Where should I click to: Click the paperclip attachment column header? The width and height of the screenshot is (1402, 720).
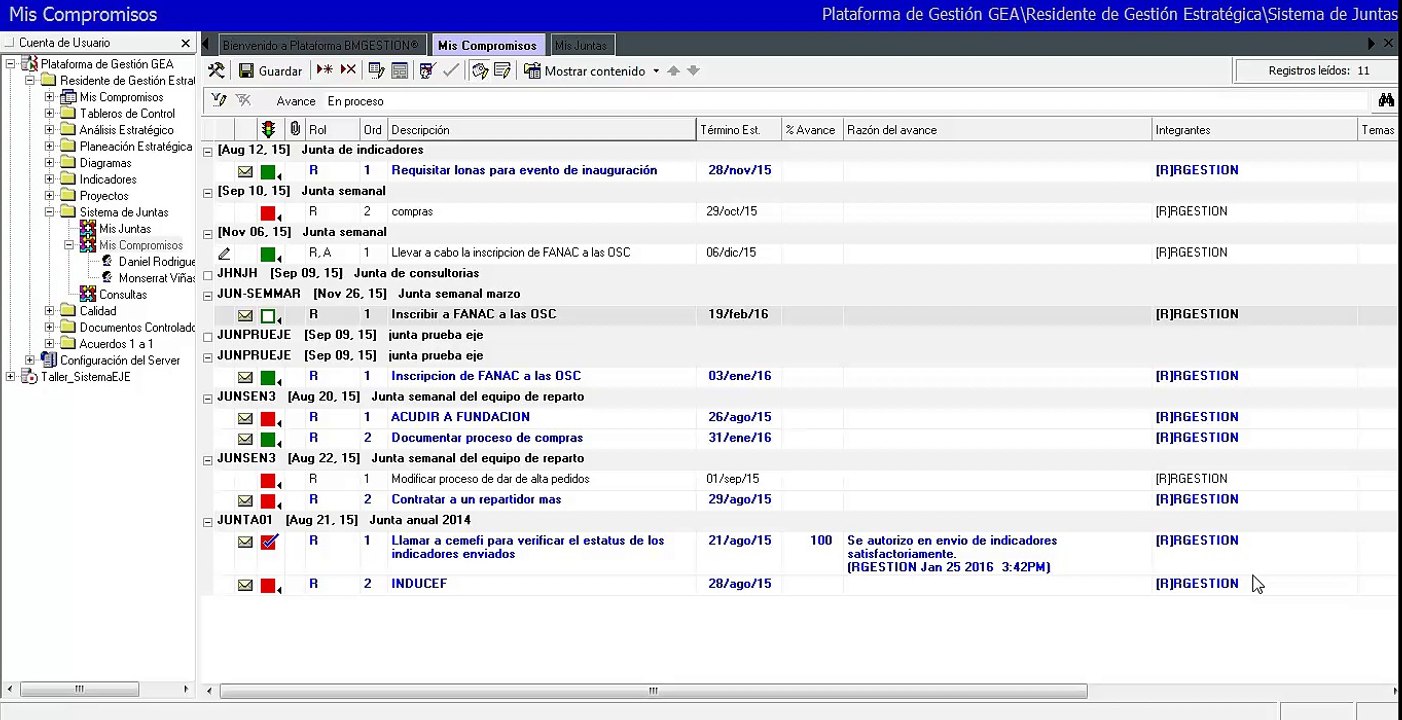(294, 129)
